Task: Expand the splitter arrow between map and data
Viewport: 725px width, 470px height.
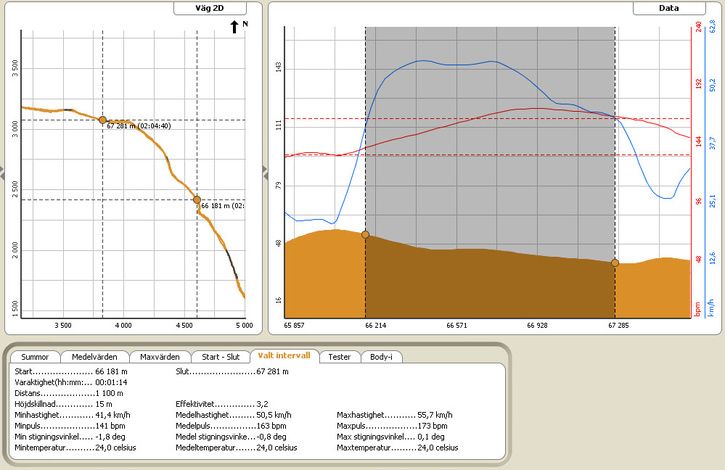Action: [x=265, y=172]
